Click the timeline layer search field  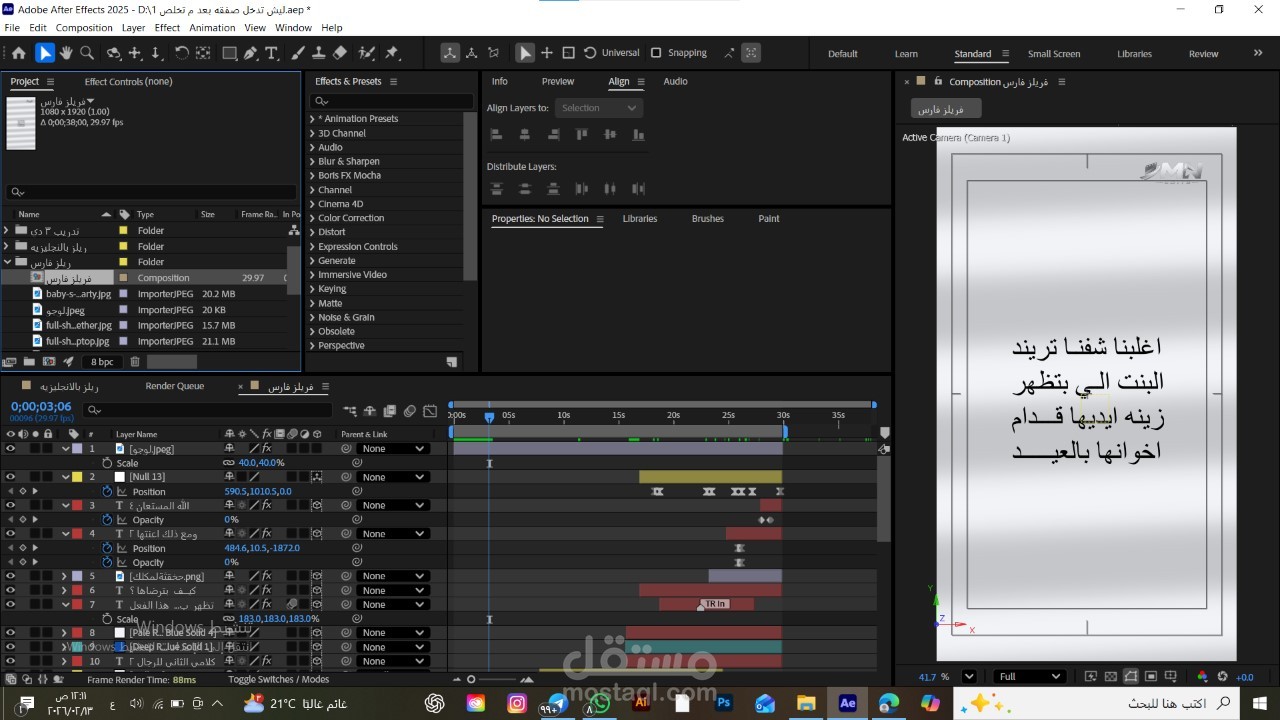[208, 410]
